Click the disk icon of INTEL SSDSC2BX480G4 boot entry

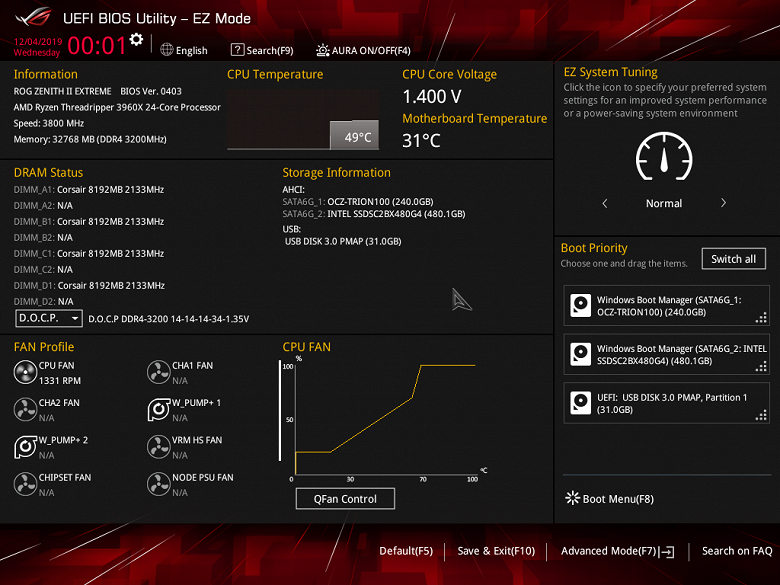(581, 354)
